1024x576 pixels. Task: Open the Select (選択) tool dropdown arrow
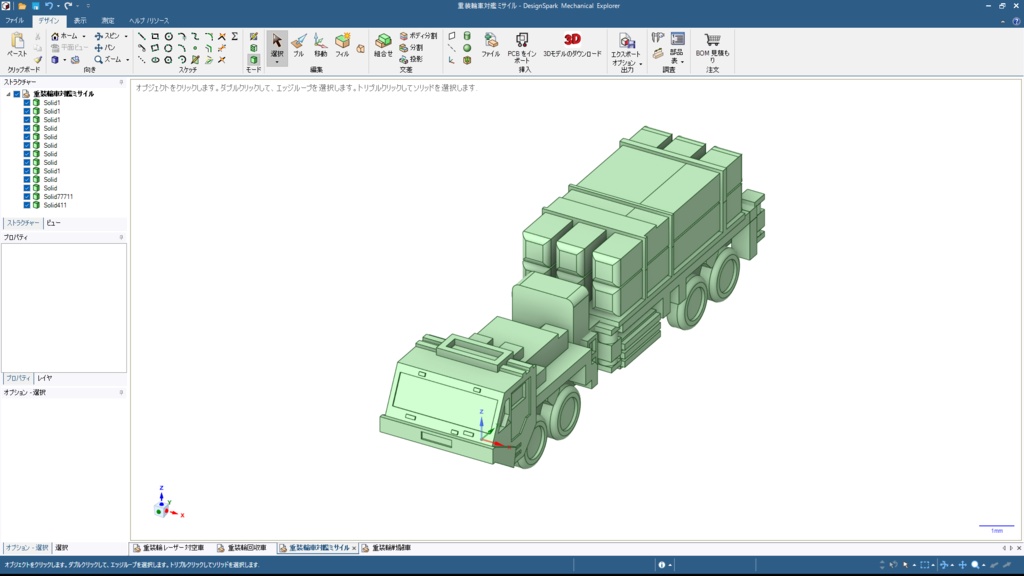coord(277,62)
